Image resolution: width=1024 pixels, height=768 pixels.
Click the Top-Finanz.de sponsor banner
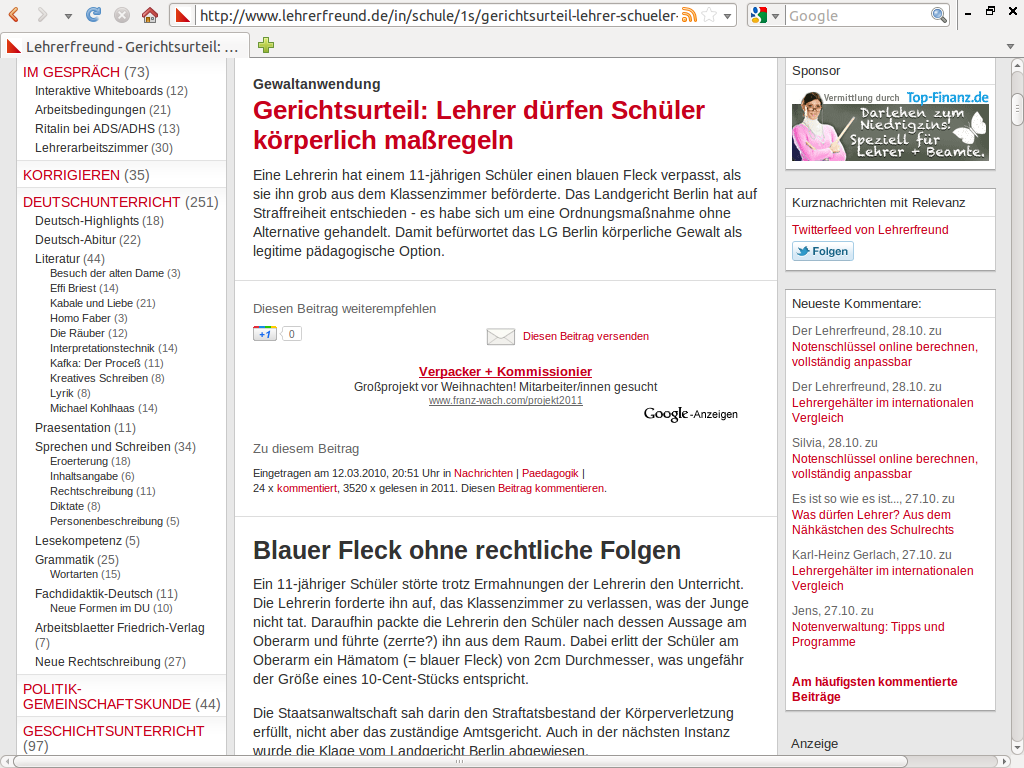[x=890, y=126]
